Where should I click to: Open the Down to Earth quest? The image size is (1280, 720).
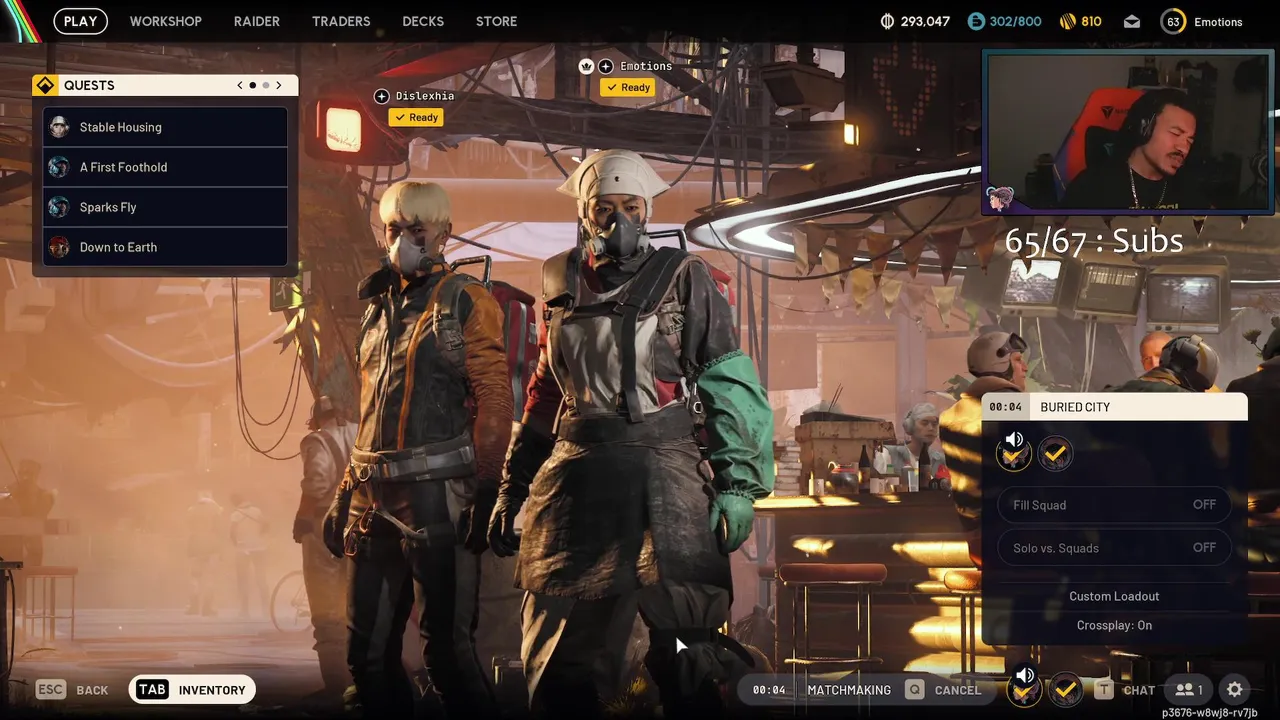coord(166,247)
